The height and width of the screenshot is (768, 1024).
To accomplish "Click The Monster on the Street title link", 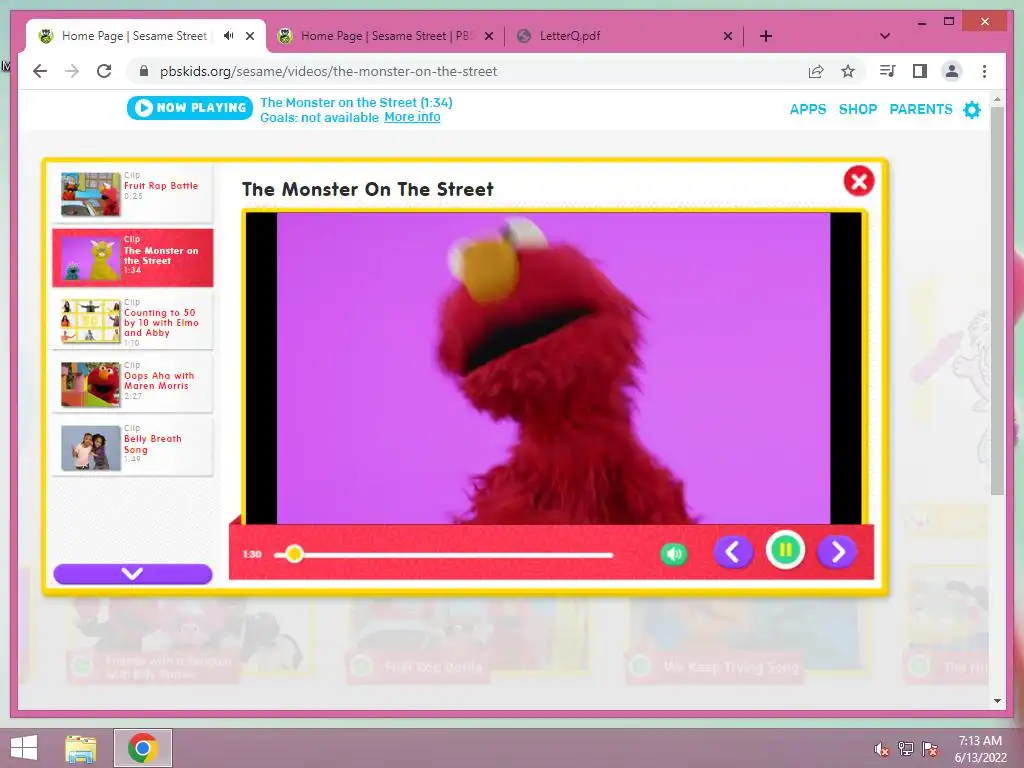I will [x=356, y=103].
